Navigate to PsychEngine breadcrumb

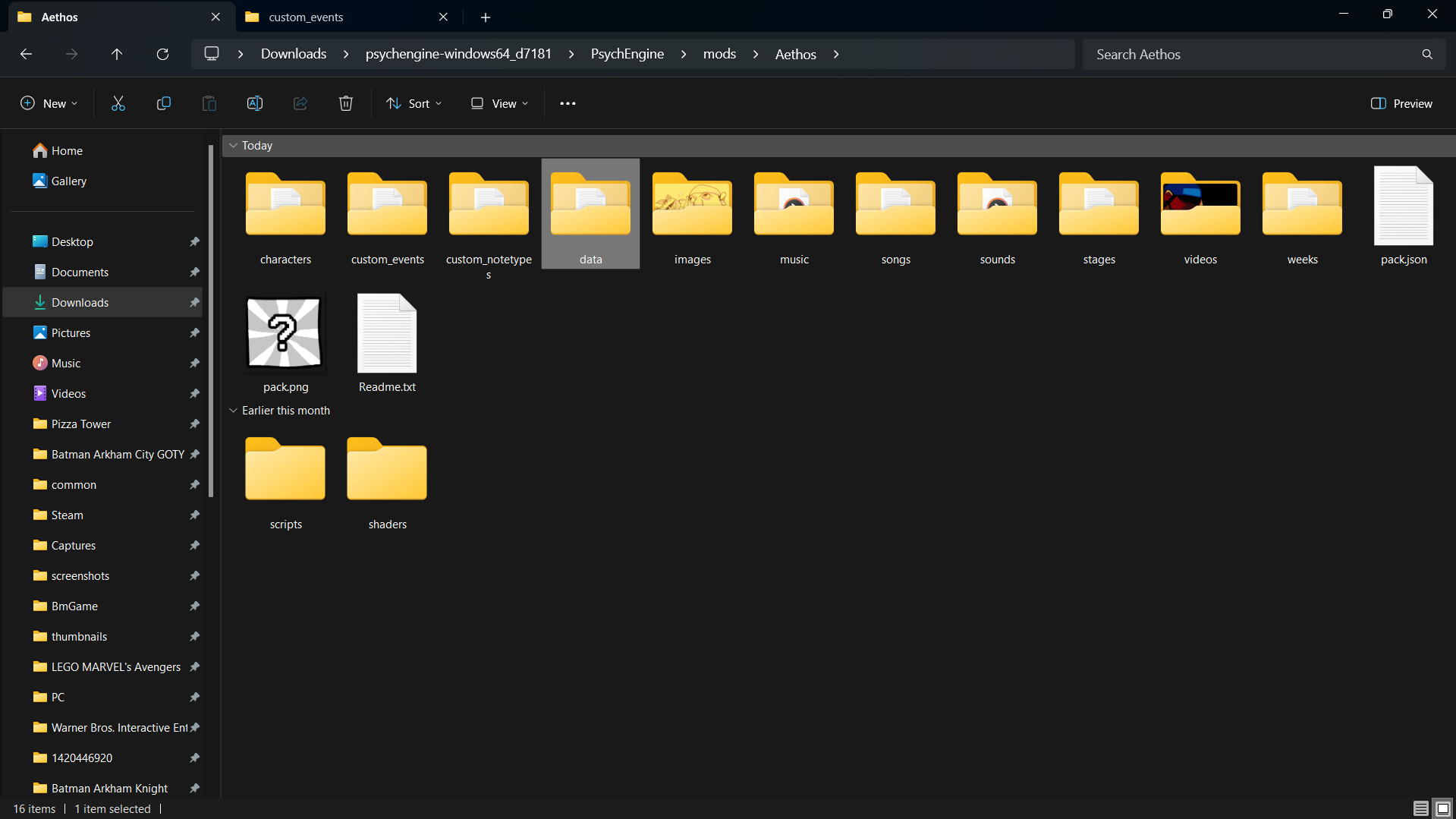627,54
